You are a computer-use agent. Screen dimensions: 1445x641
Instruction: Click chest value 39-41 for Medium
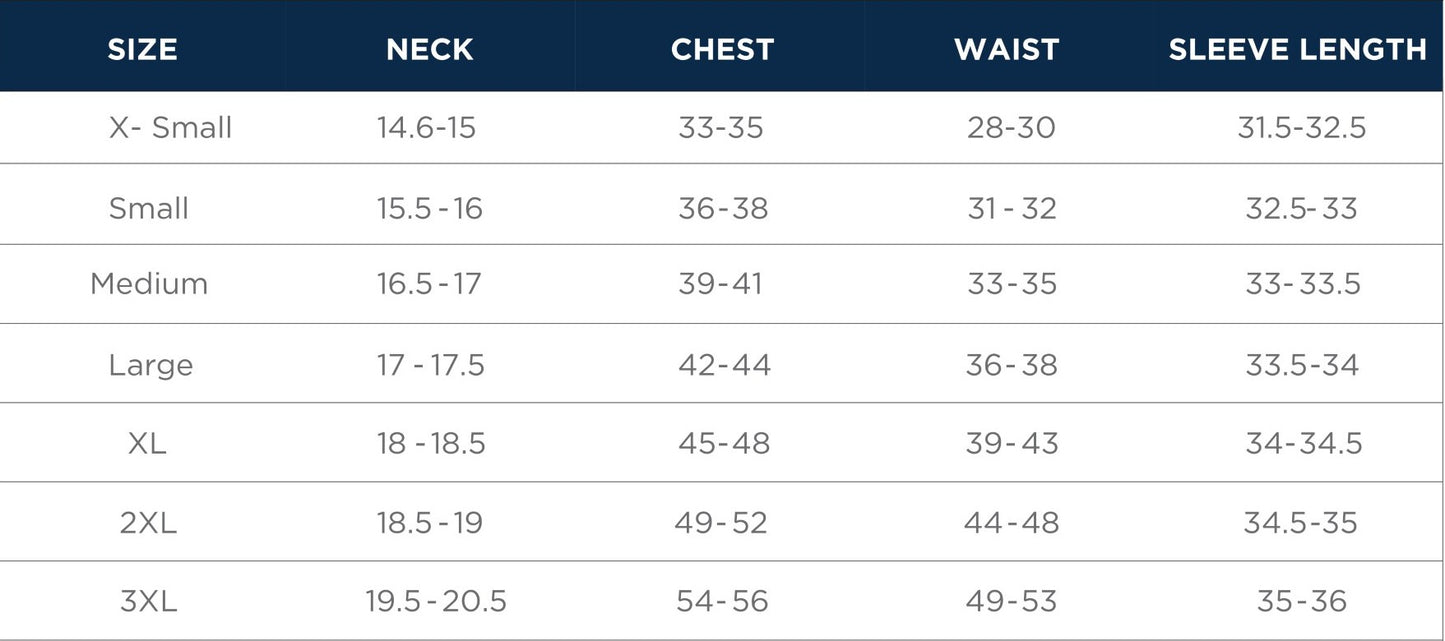(x=720, y=284)
